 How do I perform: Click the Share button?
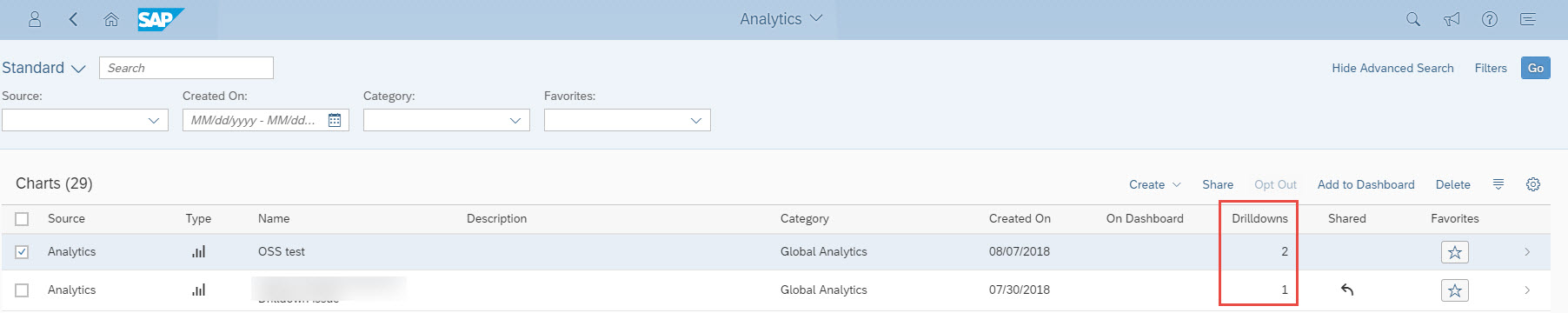point(1218,184)
